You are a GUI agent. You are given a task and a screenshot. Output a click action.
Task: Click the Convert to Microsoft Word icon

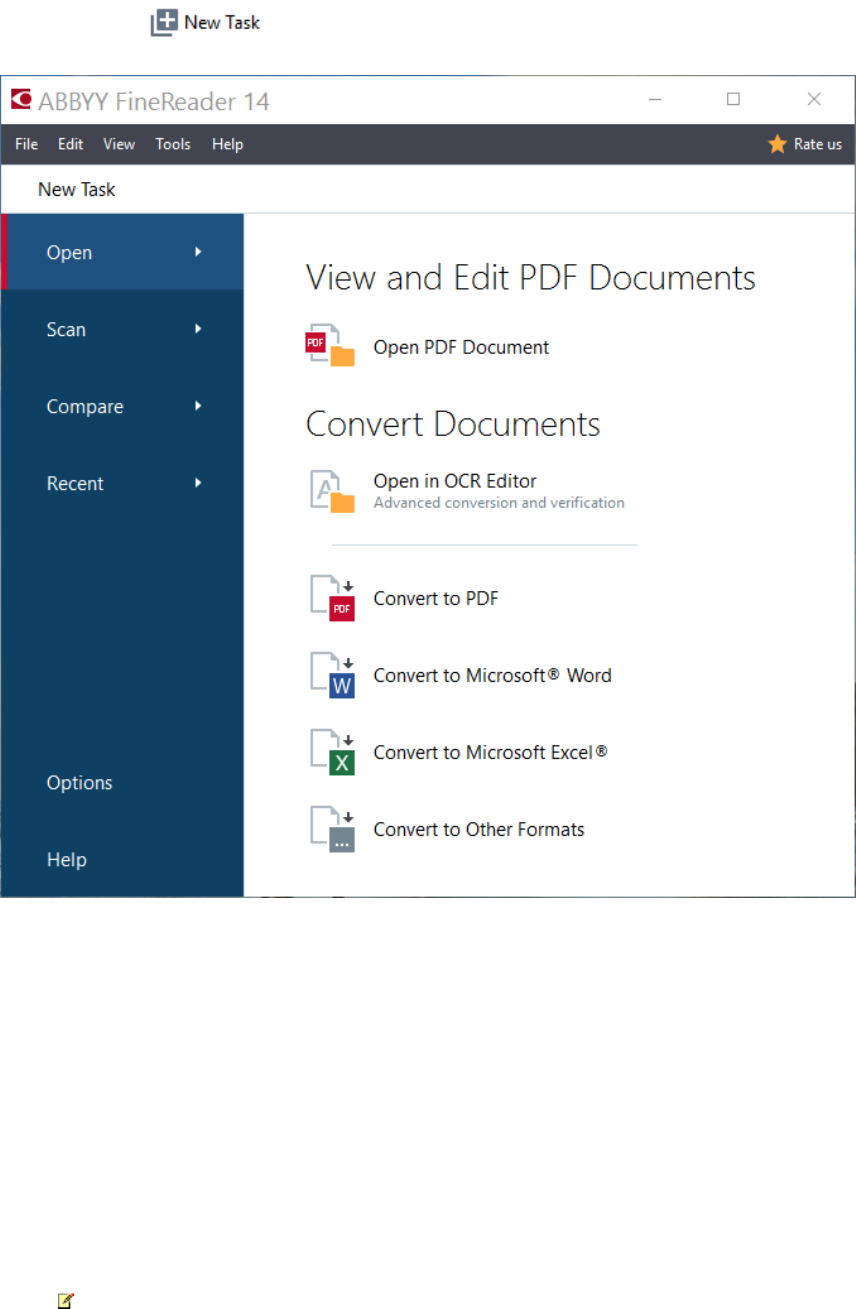tap(332, 675)
